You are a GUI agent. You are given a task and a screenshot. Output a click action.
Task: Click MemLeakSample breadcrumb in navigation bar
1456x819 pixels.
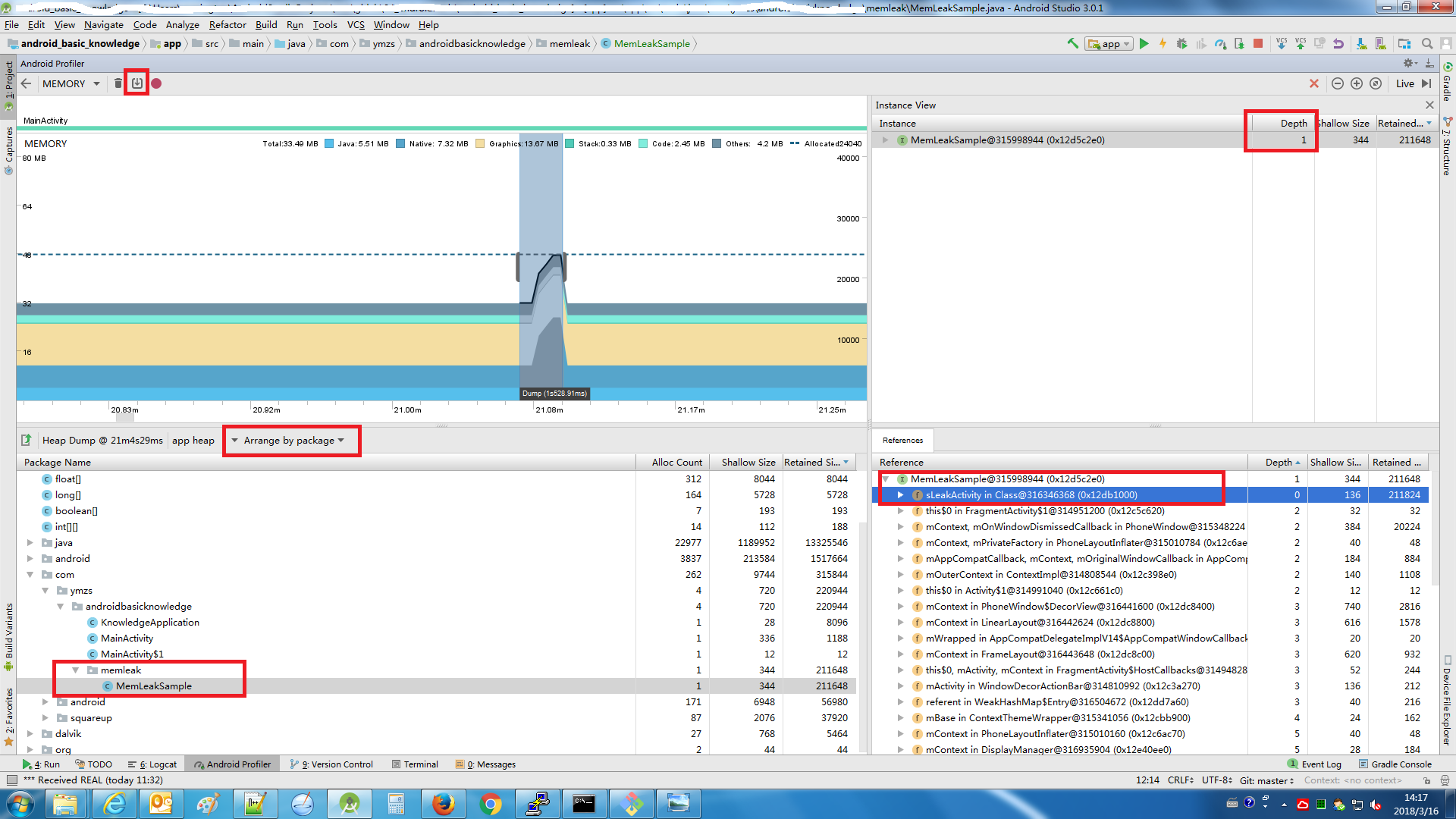click(651, 44)
